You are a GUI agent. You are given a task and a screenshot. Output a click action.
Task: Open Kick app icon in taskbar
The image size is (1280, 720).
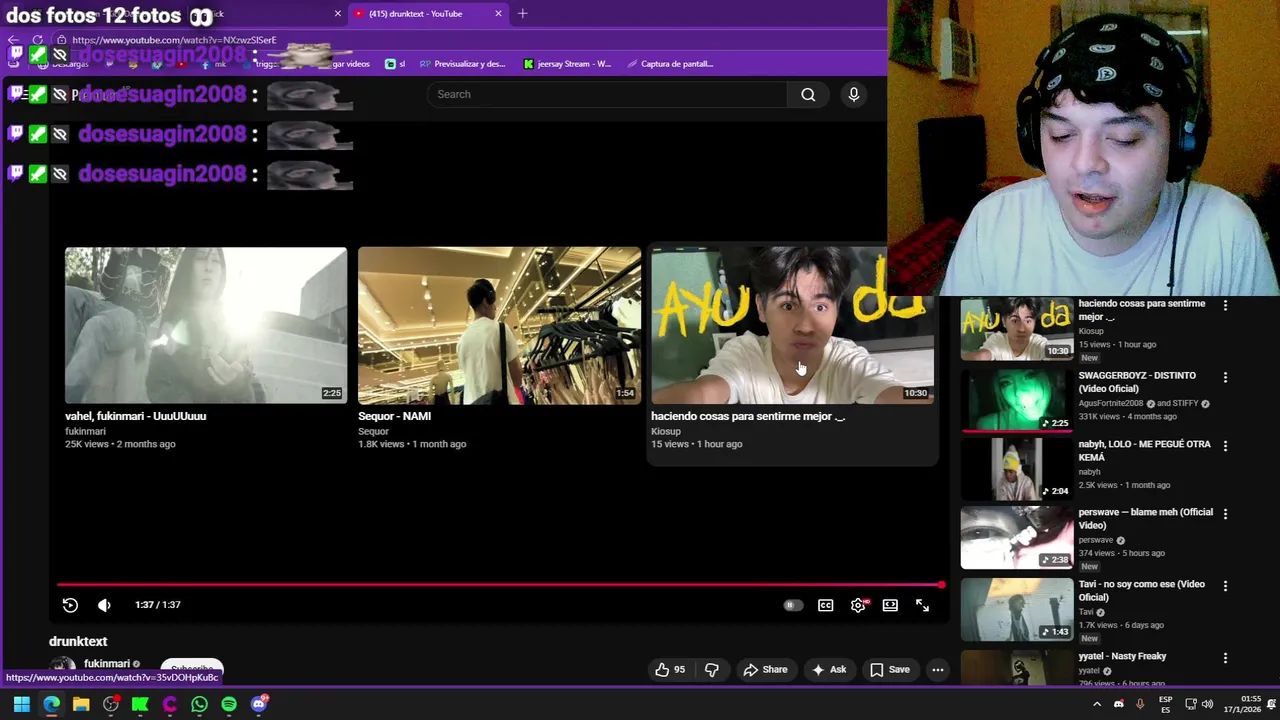(x=140, y=704)
